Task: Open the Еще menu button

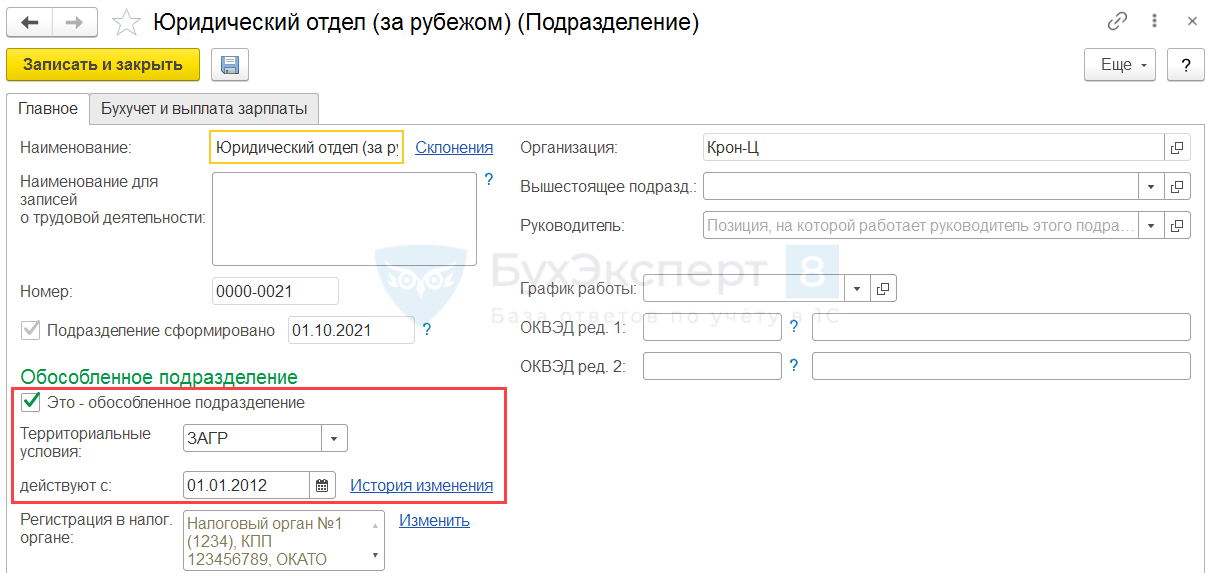Action: [x=1120, y=65]
